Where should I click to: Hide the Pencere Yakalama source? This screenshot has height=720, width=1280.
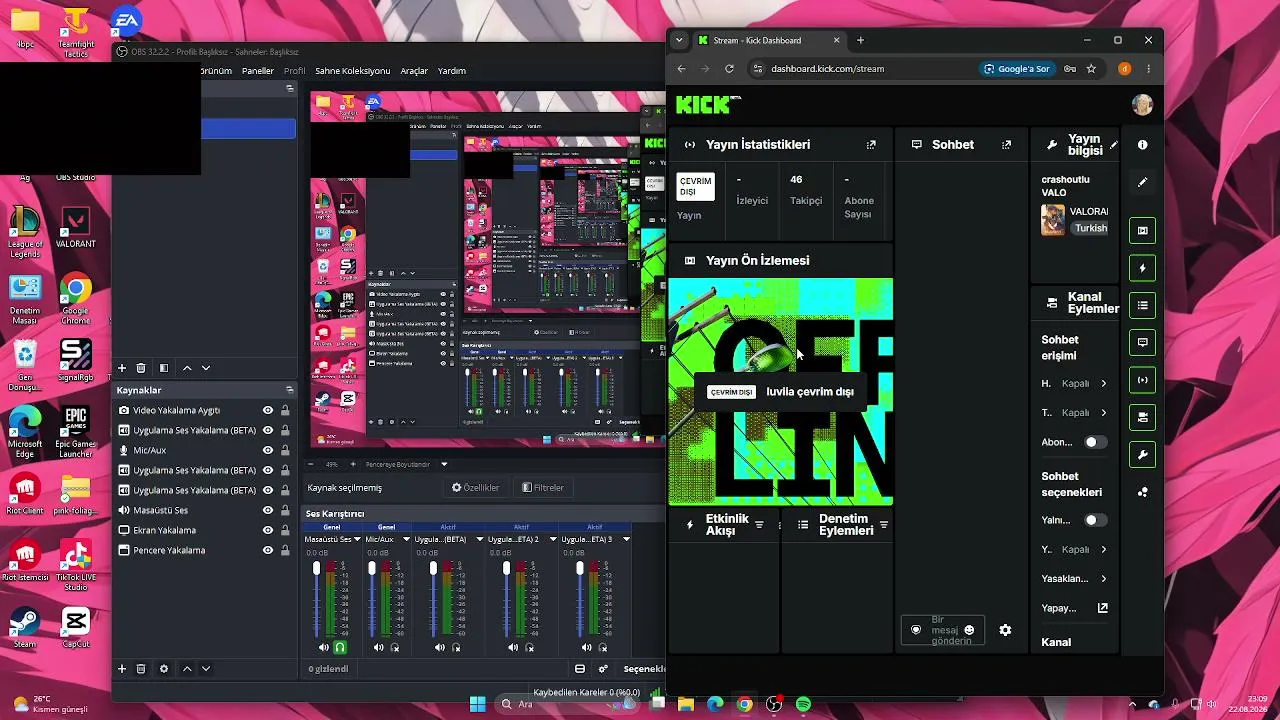click(x=268, y=550)
